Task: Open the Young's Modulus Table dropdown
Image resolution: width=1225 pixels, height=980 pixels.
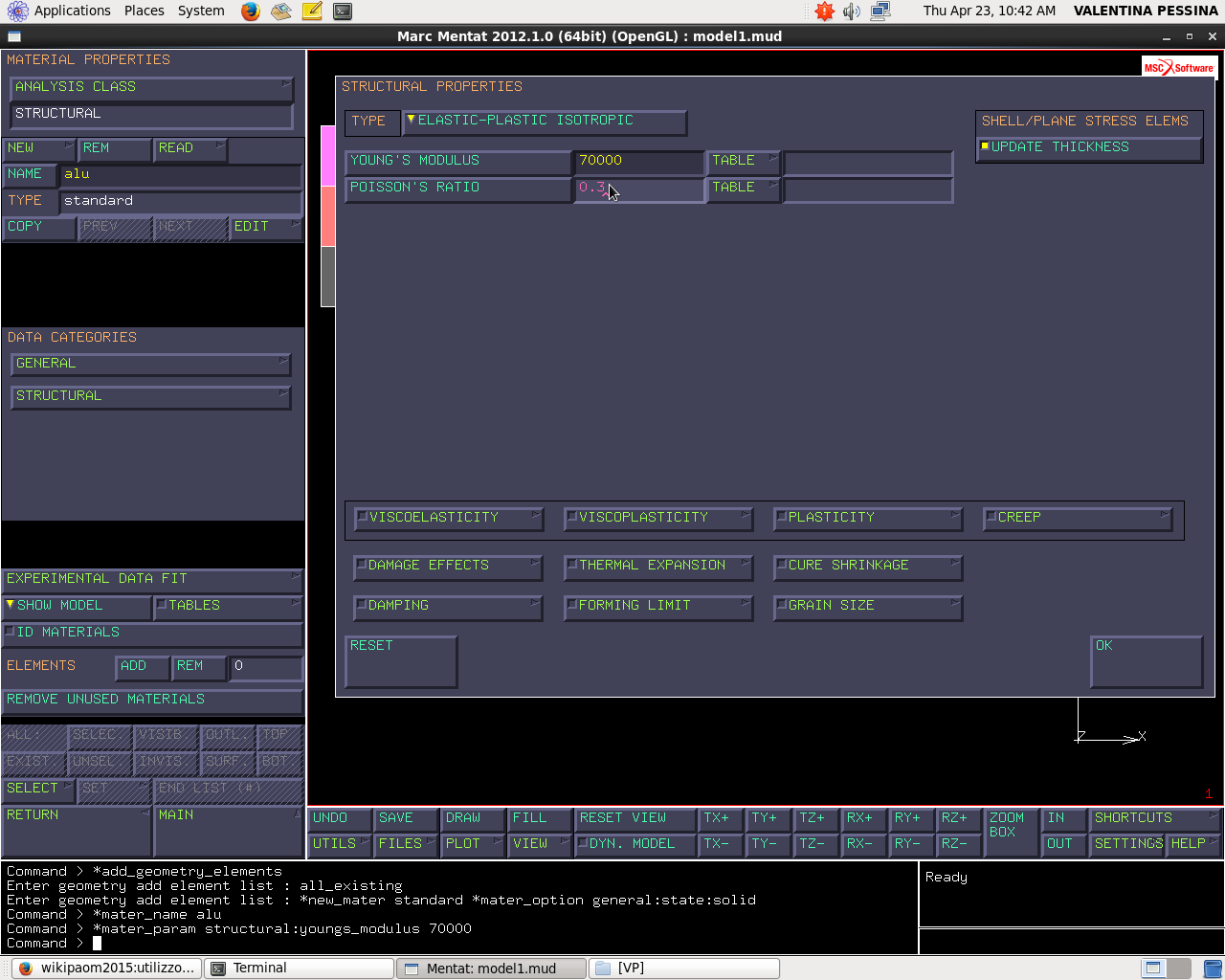Action: point(744,162)
